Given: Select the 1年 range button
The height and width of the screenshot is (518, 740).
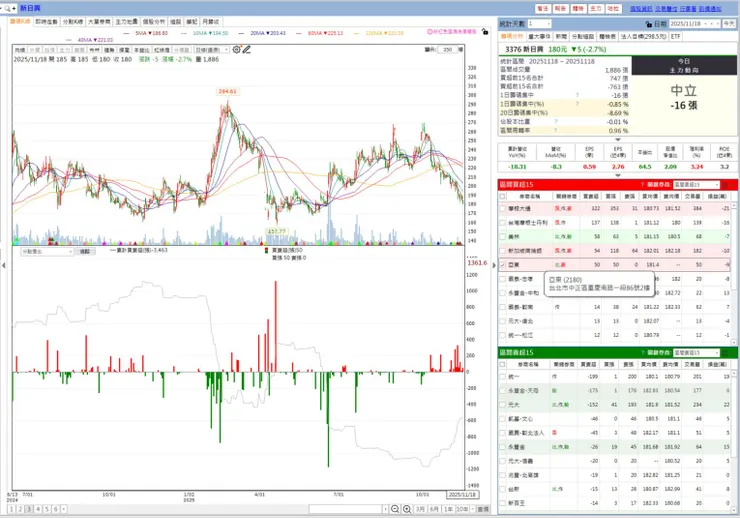Looking at the screenshot, I should (448, 509).
